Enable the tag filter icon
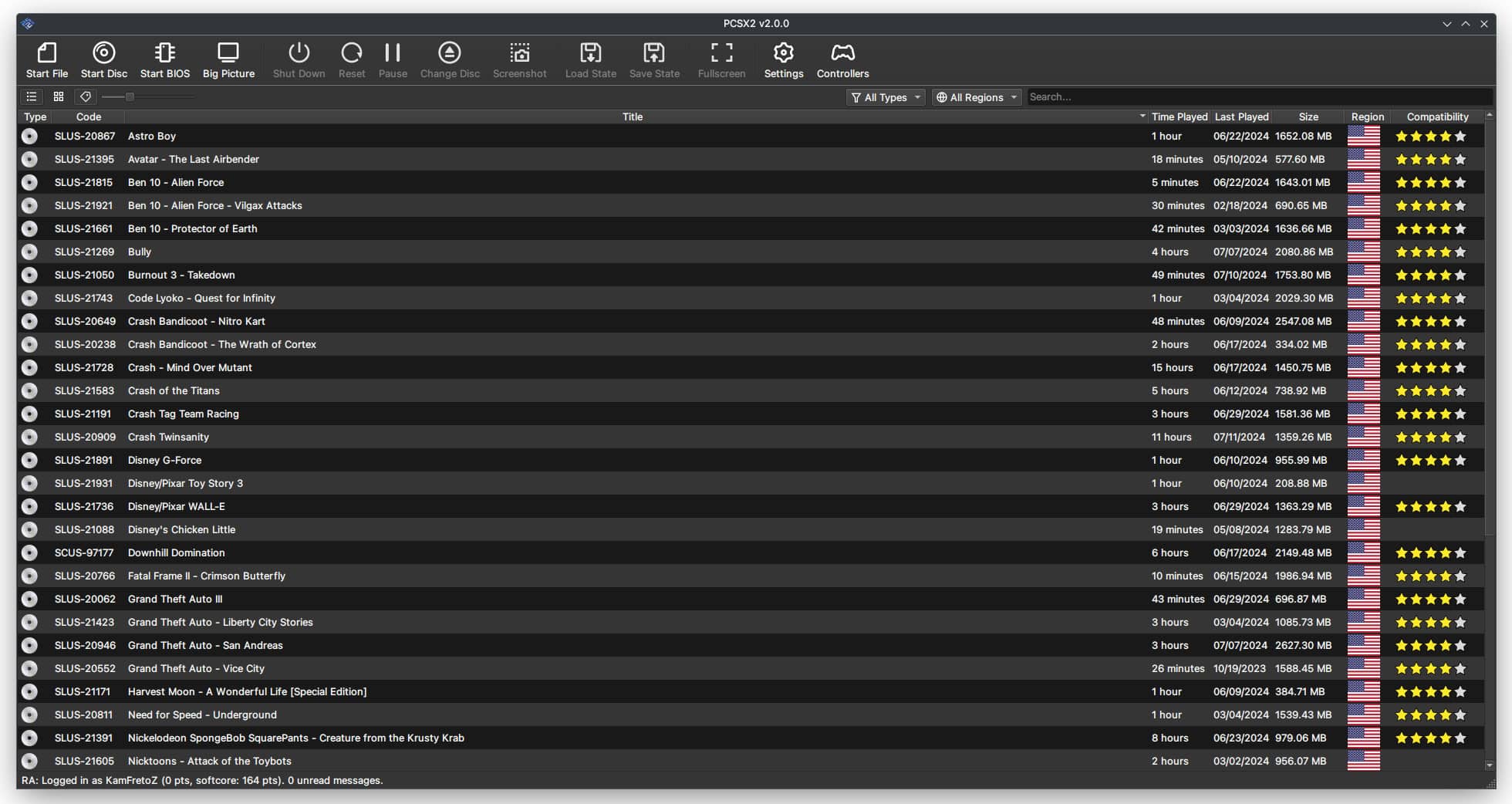Viewport: 1512px width, 804px height. tap(85, 96)
